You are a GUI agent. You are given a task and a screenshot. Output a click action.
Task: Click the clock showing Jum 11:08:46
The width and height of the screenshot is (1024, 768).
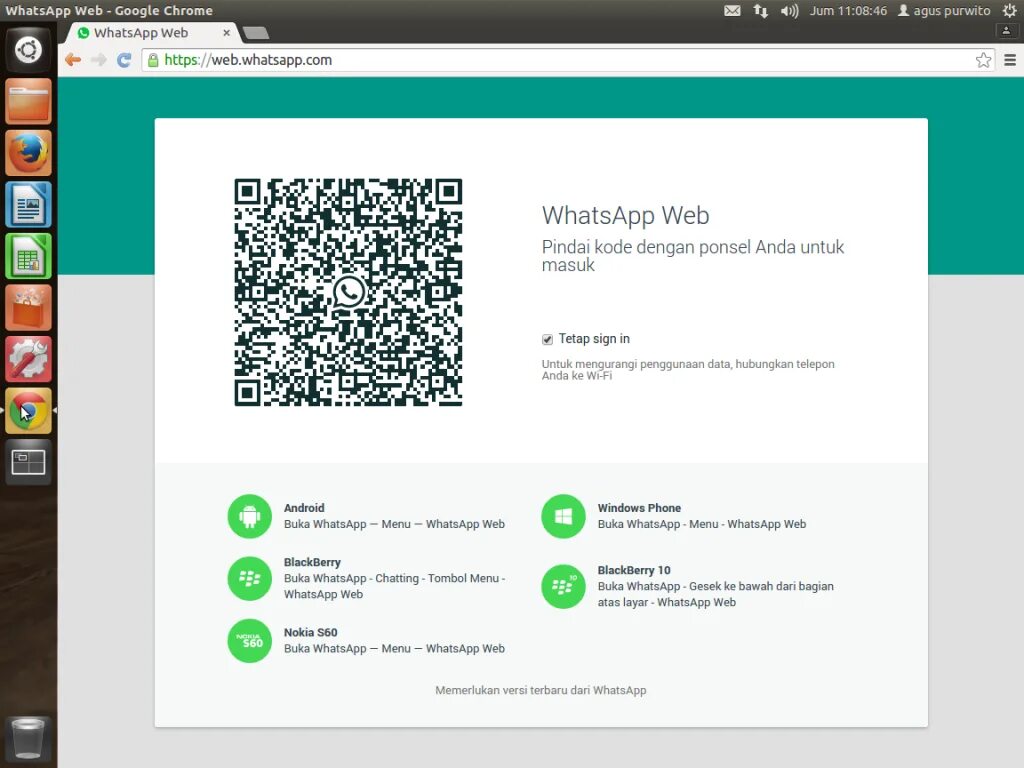point(848,10)
